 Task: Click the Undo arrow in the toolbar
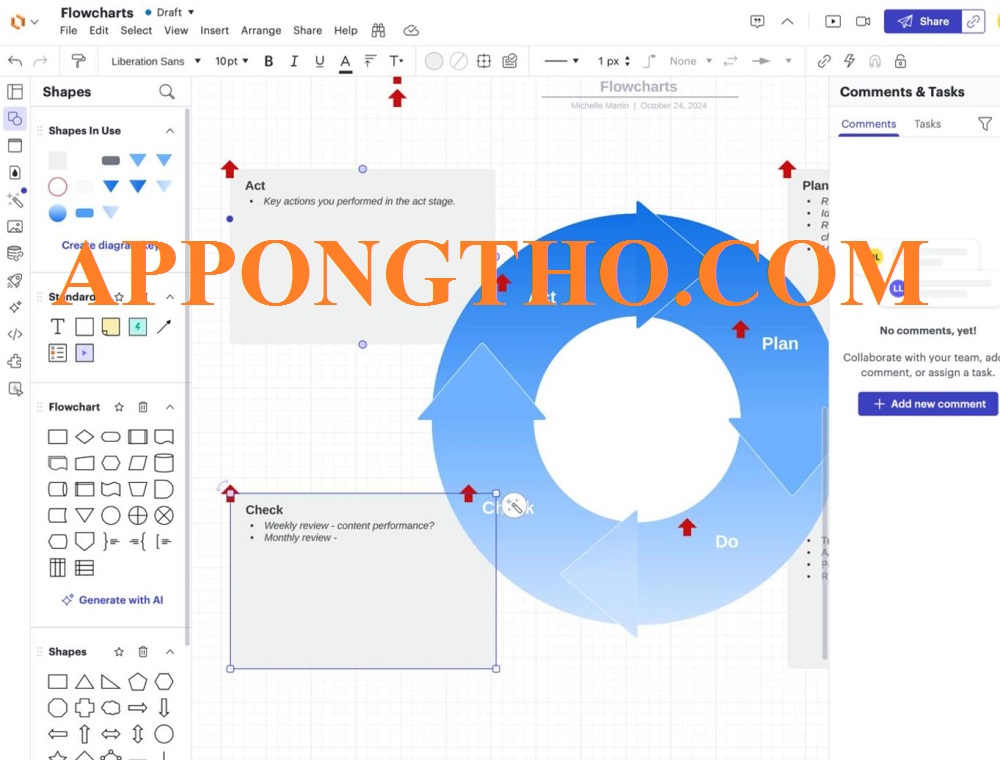pos(15,61)
